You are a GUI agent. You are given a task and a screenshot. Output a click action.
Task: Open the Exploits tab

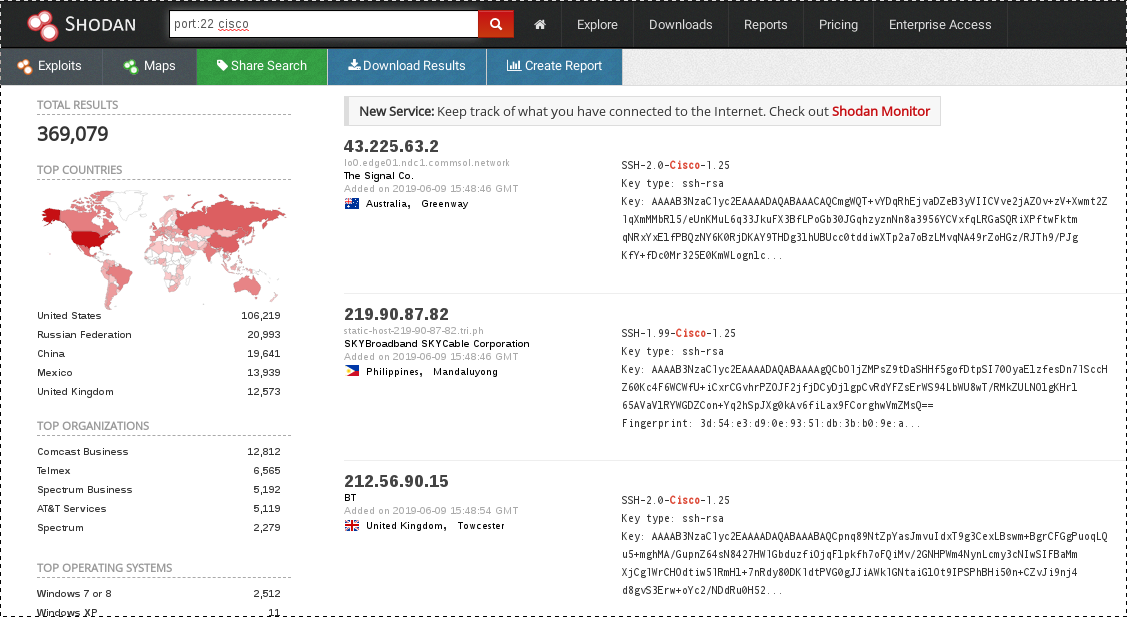coord(51,66)
